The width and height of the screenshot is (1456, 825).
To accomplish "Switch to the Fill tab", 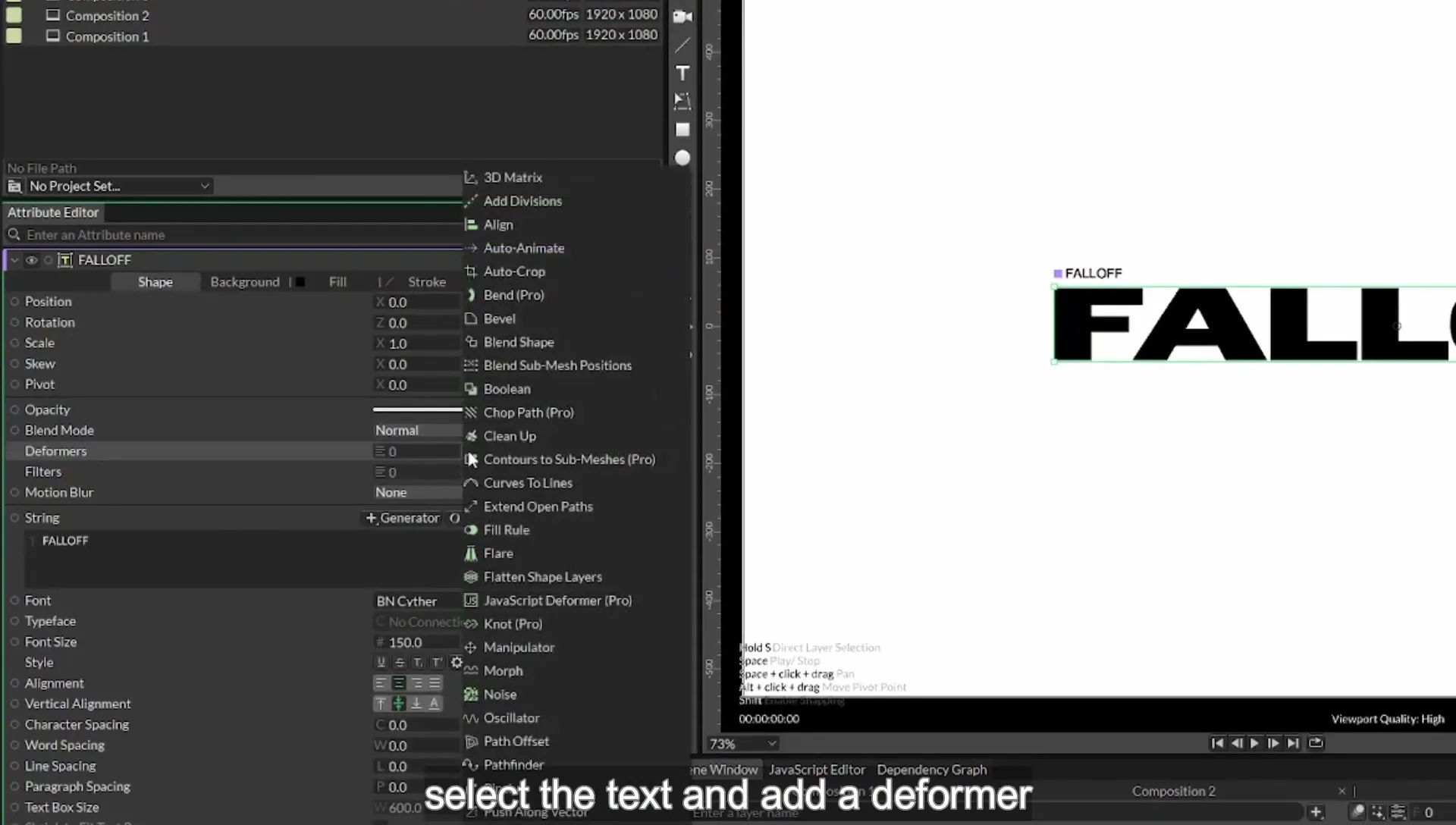I will coord(337,282).
